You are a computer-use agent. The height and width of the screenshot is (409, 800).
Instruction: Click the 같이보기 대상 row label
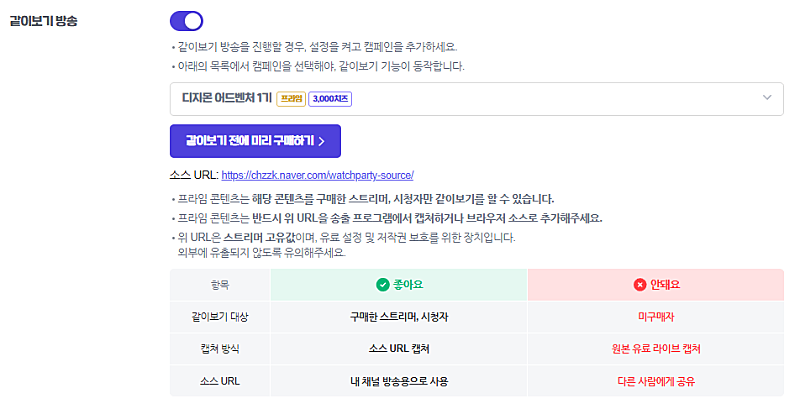coord(220,317)
